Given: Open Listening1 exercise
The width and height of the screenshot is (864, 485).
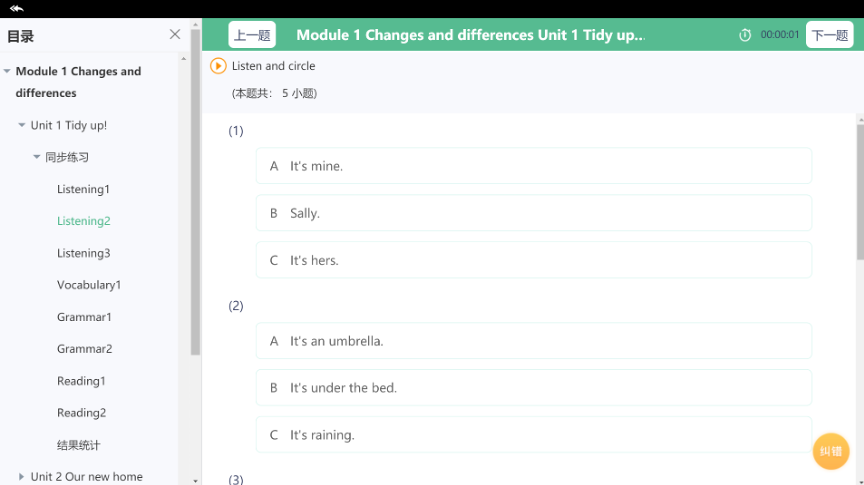Looking at the screenshot, I should click(83, 189).
